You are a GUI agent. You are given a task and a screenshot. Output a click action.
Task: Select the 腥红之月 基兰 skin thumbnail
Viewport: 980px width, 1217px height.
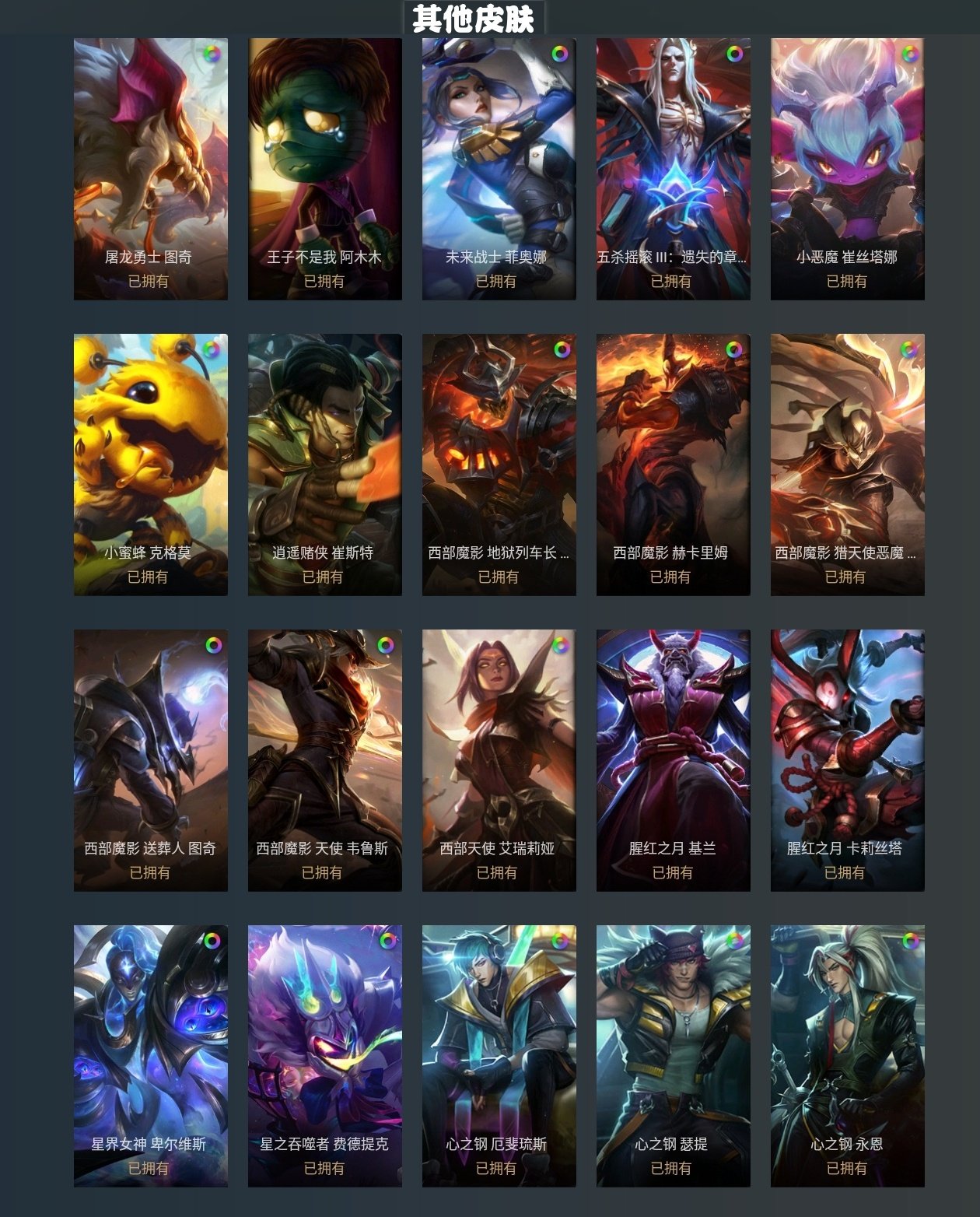point(674,760)
